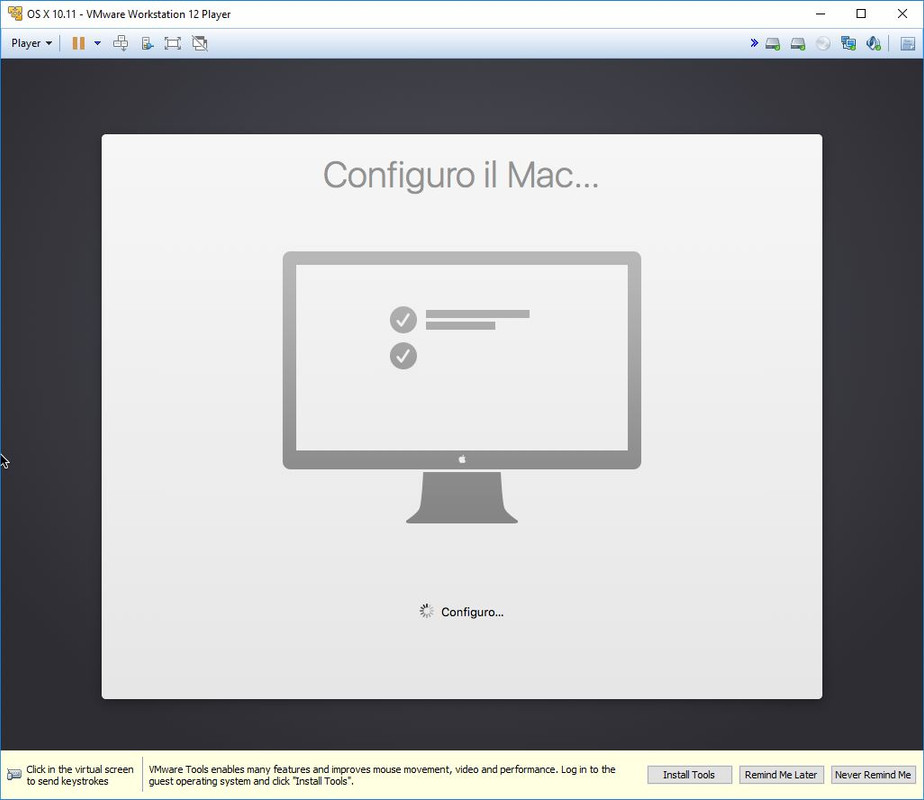The image size is (924, 800).
Task: Pause the virtual machine
Action: coord(78,43)
